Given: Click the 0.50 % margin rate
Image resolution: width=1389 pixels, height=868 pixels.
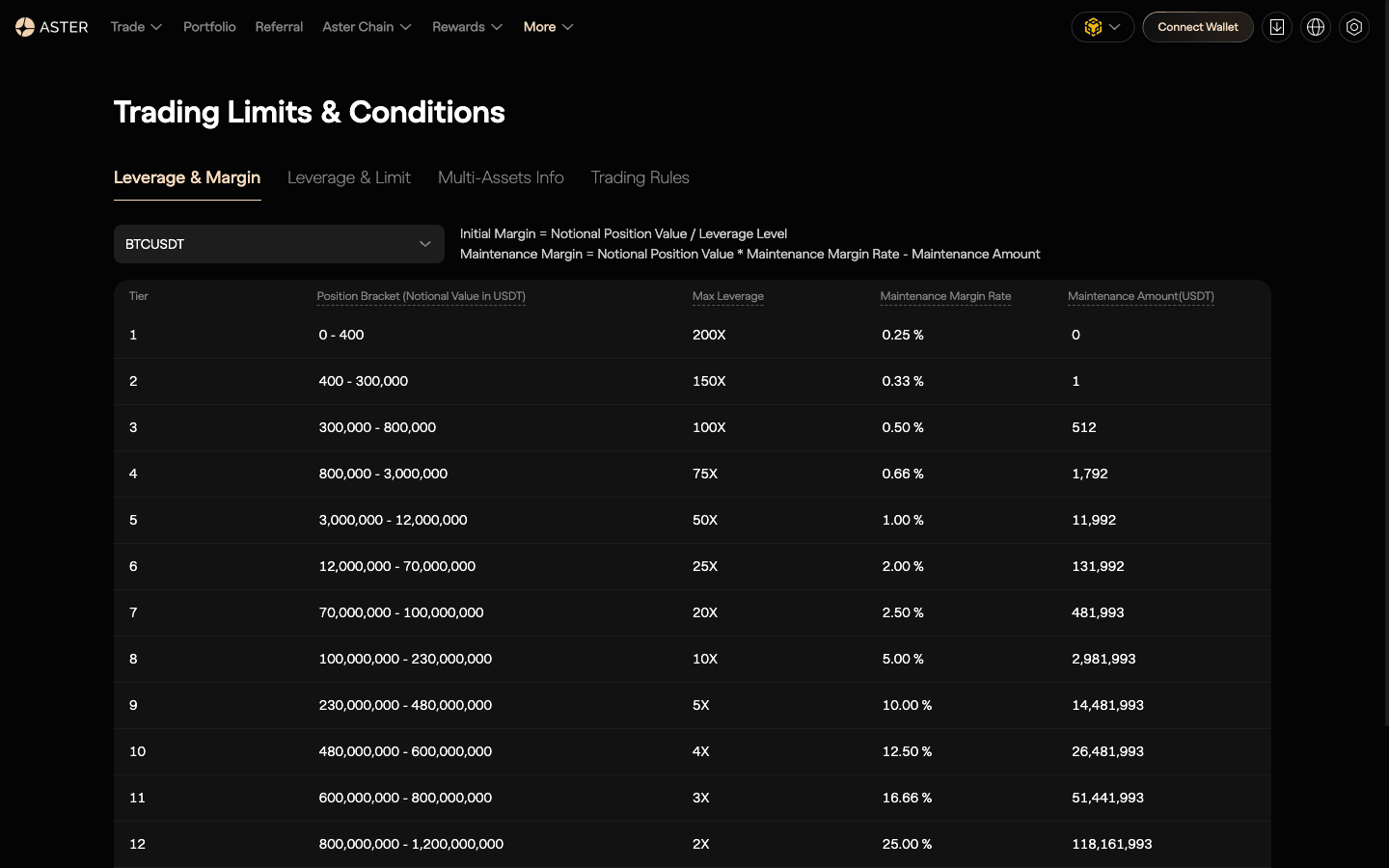Looking at the screenshot, I should tap(903, 427).
